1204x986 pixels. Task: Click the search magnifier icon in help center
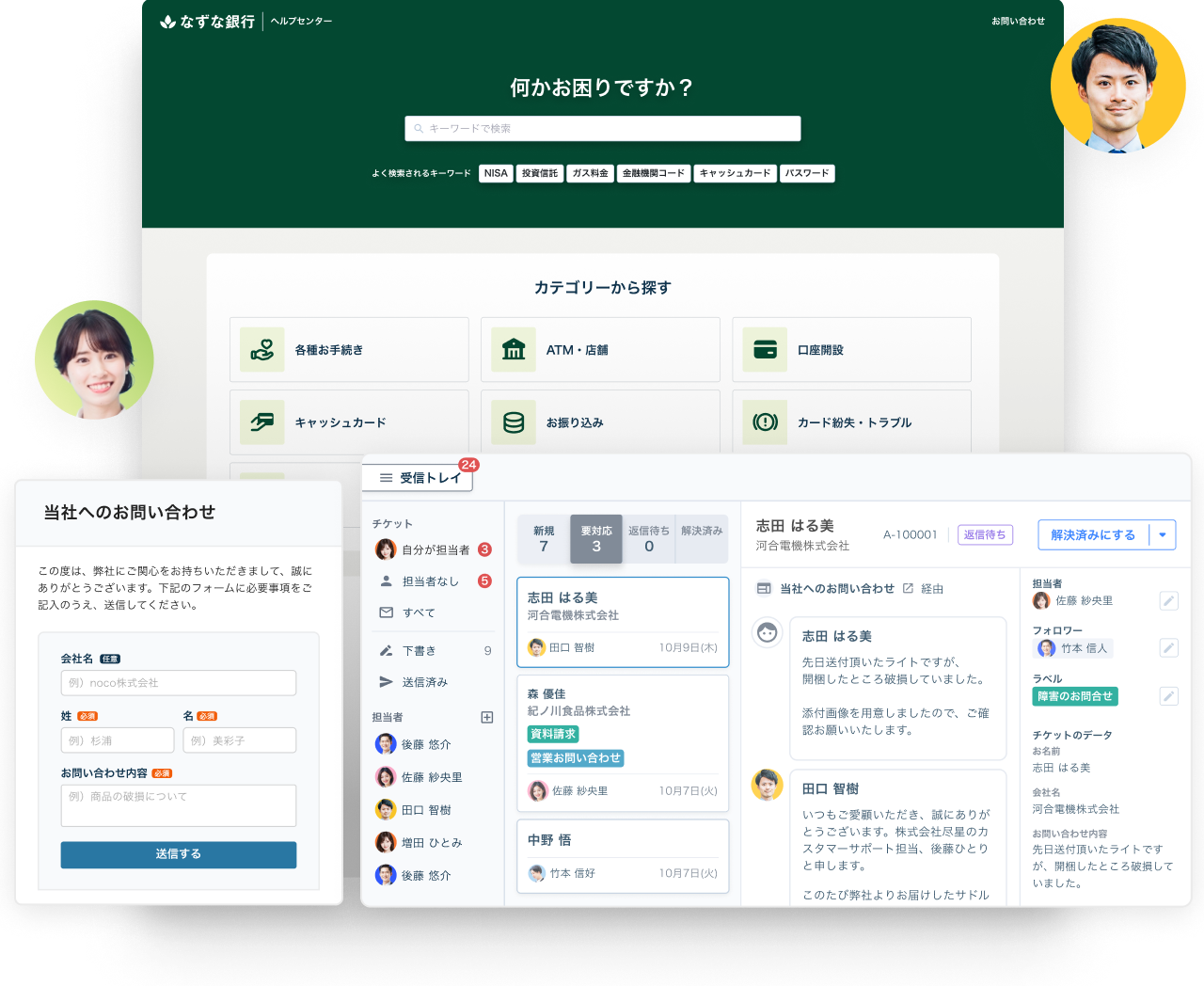(419, 129)
